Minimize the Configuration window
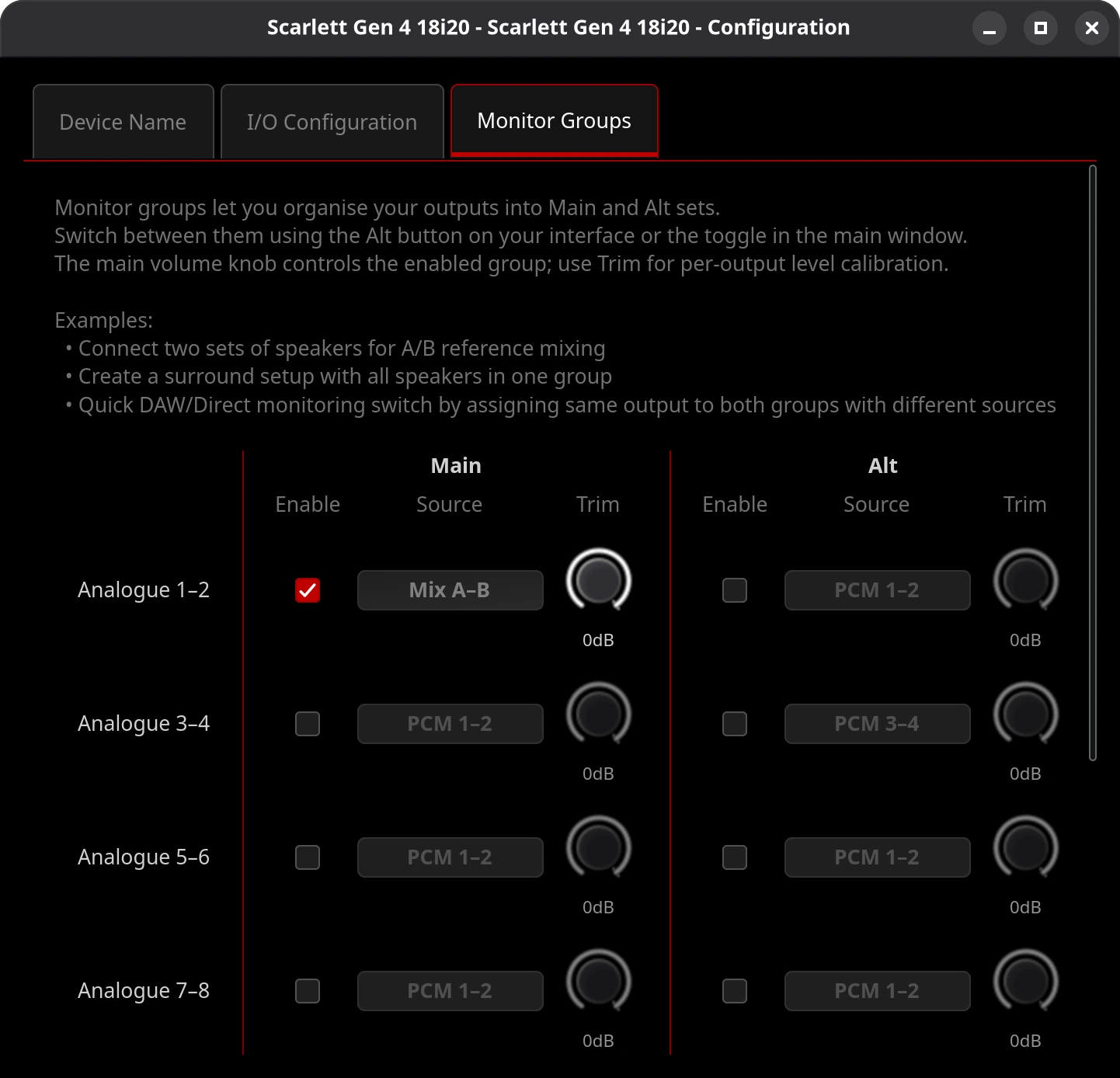 990,29
